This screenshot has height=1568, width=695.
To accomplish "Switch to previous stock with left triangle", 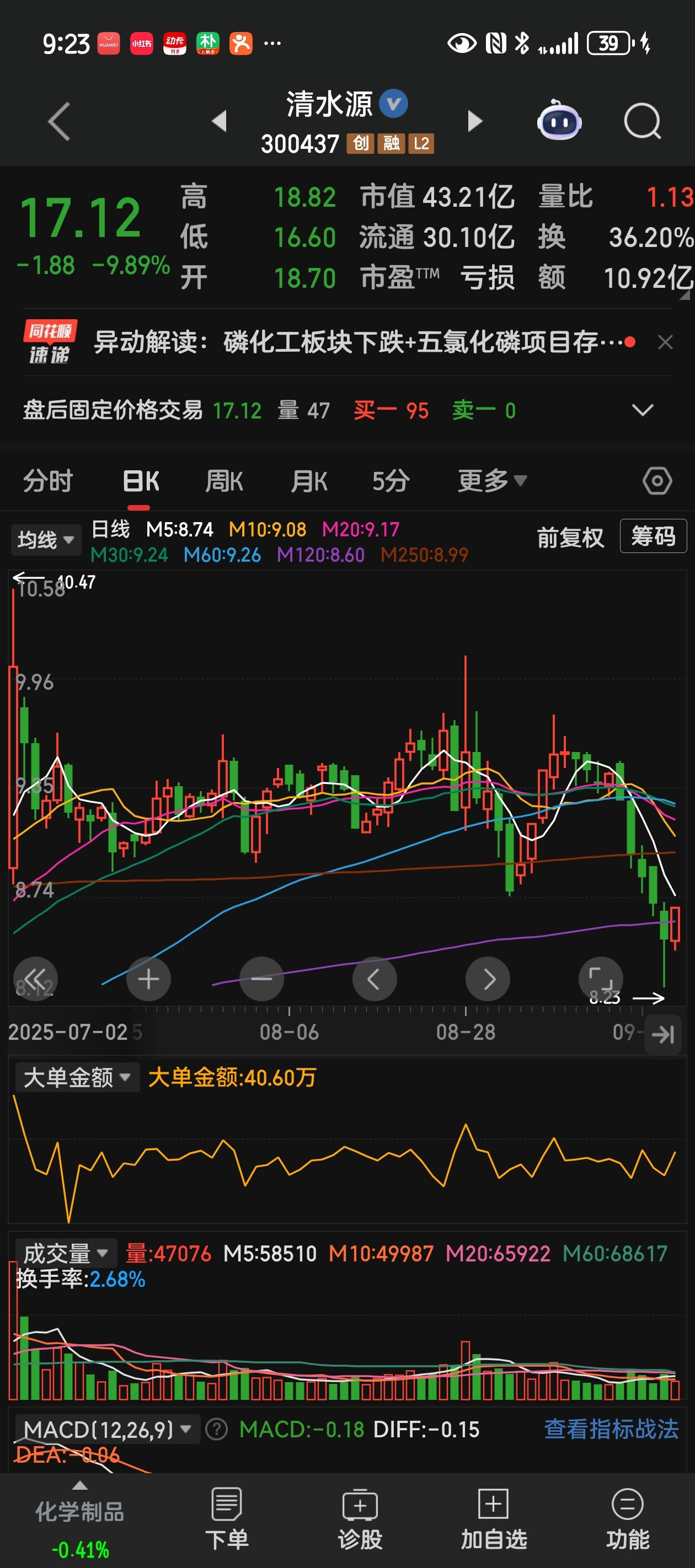I will [220, 121].
